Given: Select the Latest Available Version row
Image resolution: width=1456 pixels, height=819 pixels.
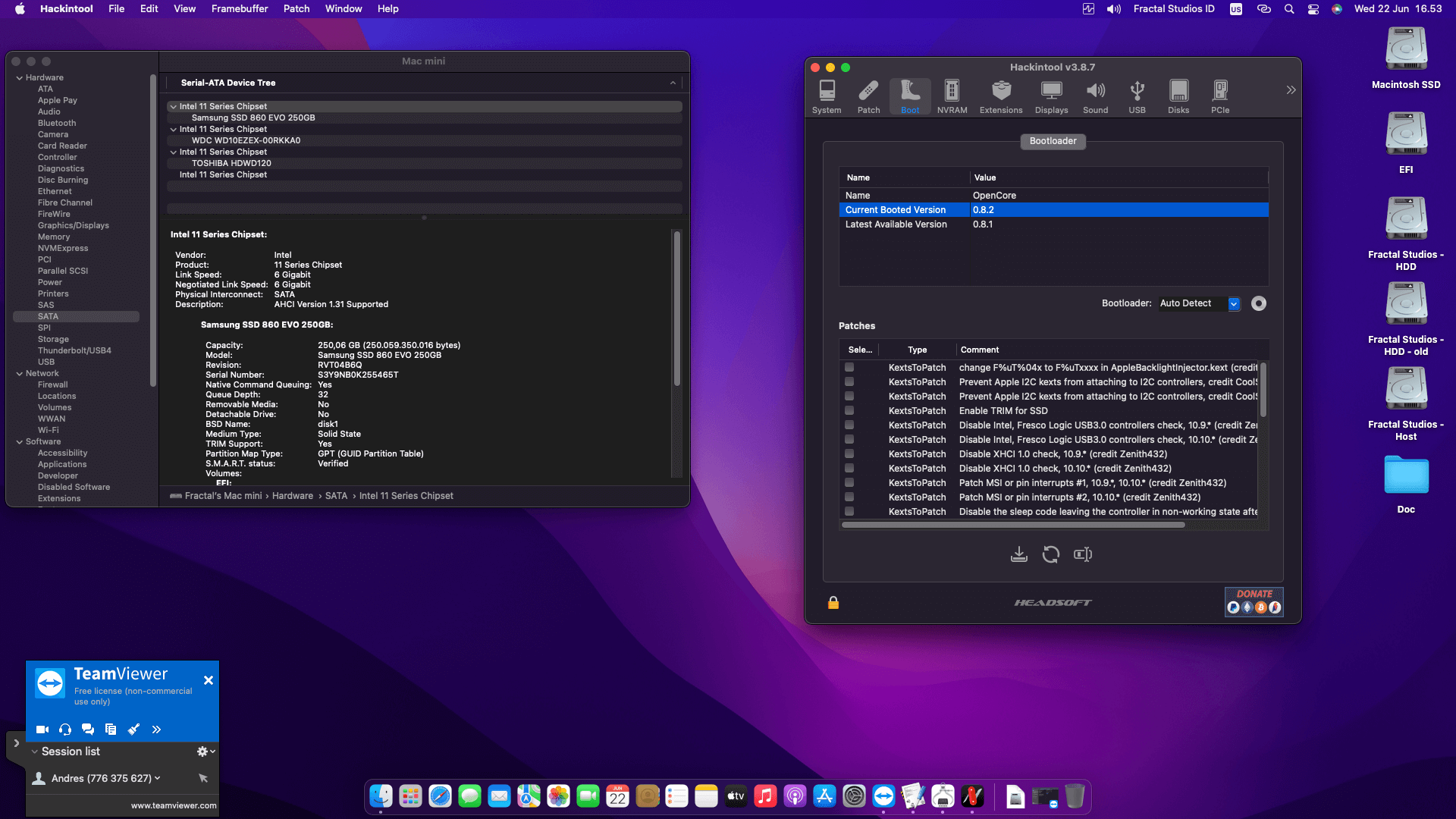Looking at the screenshot, I should point(1053,224).
